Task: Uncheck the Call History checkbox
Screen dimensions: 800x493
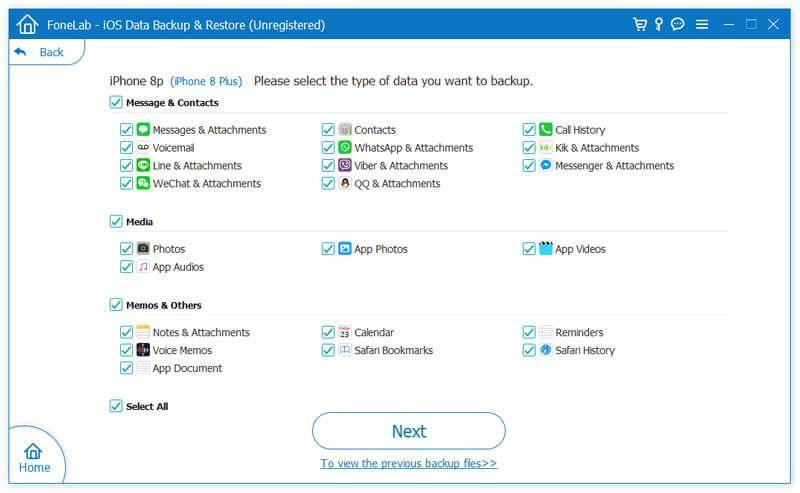Action: 529,130
